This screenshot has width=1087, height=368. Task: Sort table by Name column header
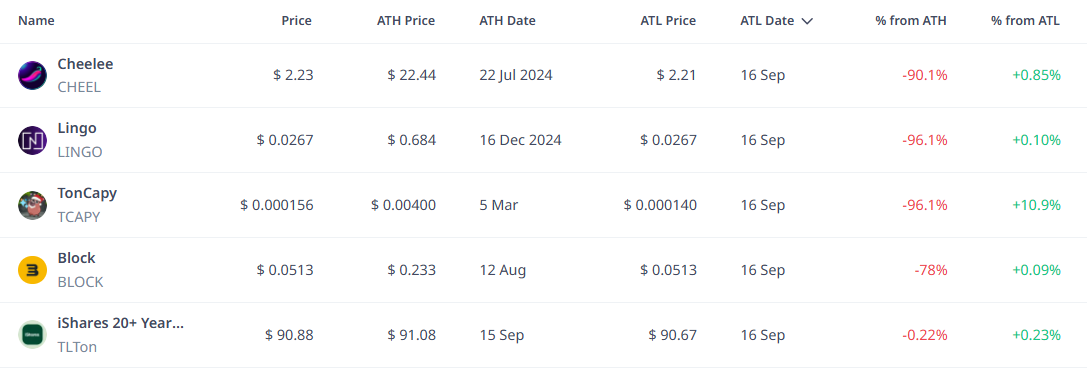[36, 21]
